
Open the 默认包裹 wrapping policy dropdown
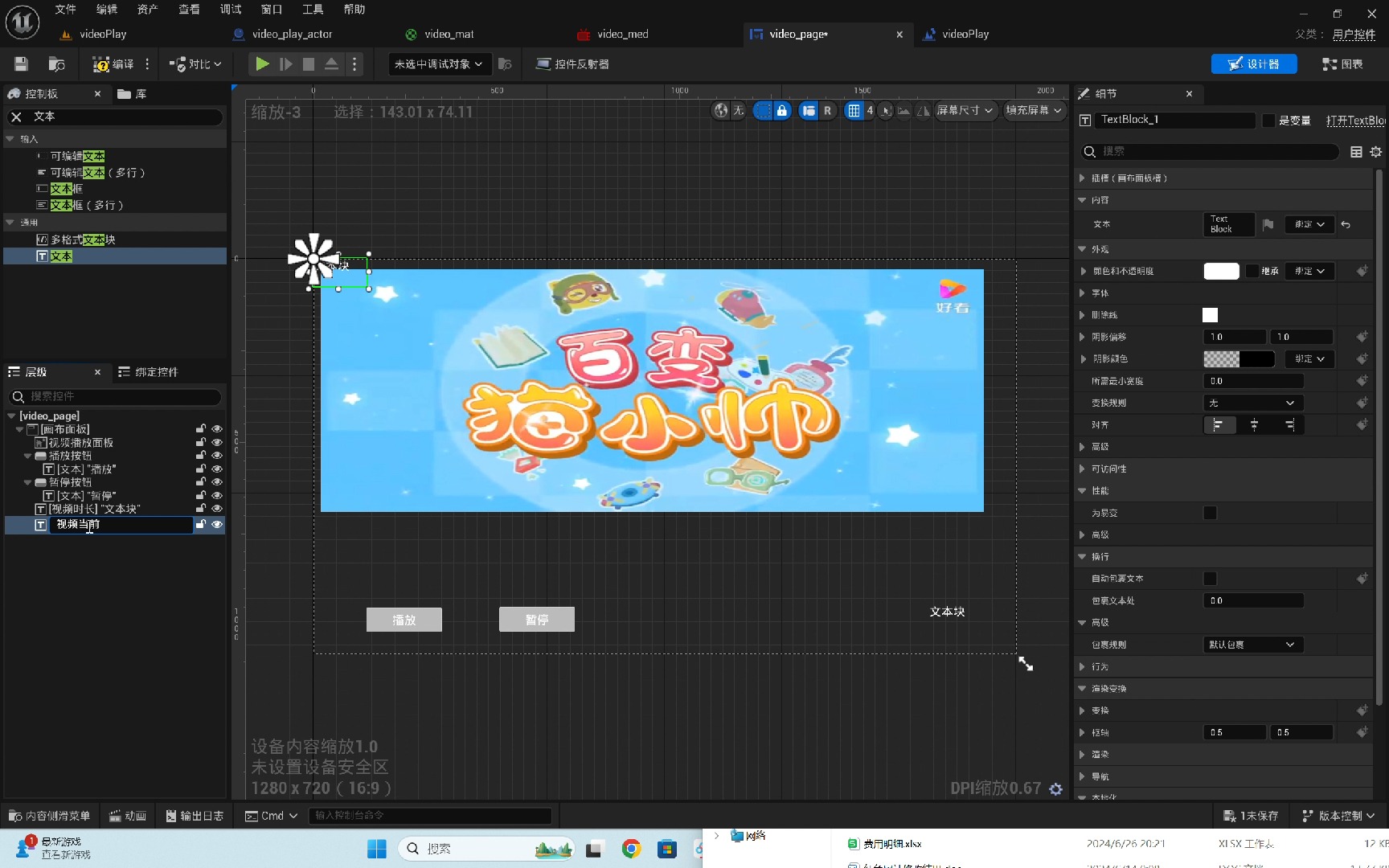1253,645
